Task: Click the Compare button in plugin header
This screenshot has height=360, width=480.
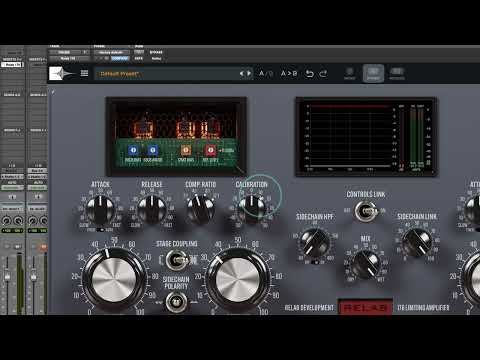Action: (x=120, y=58)
